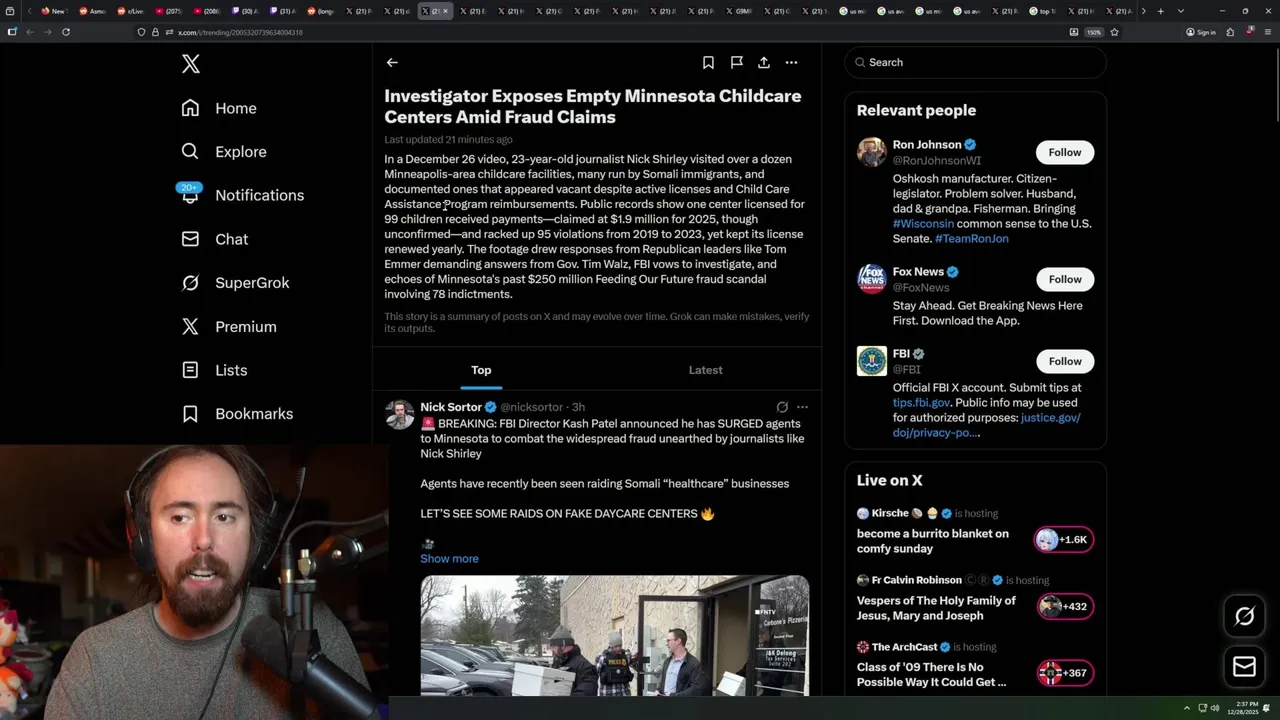Open the floating Grok button
Screen dimensions: 1280x720
1244,616
